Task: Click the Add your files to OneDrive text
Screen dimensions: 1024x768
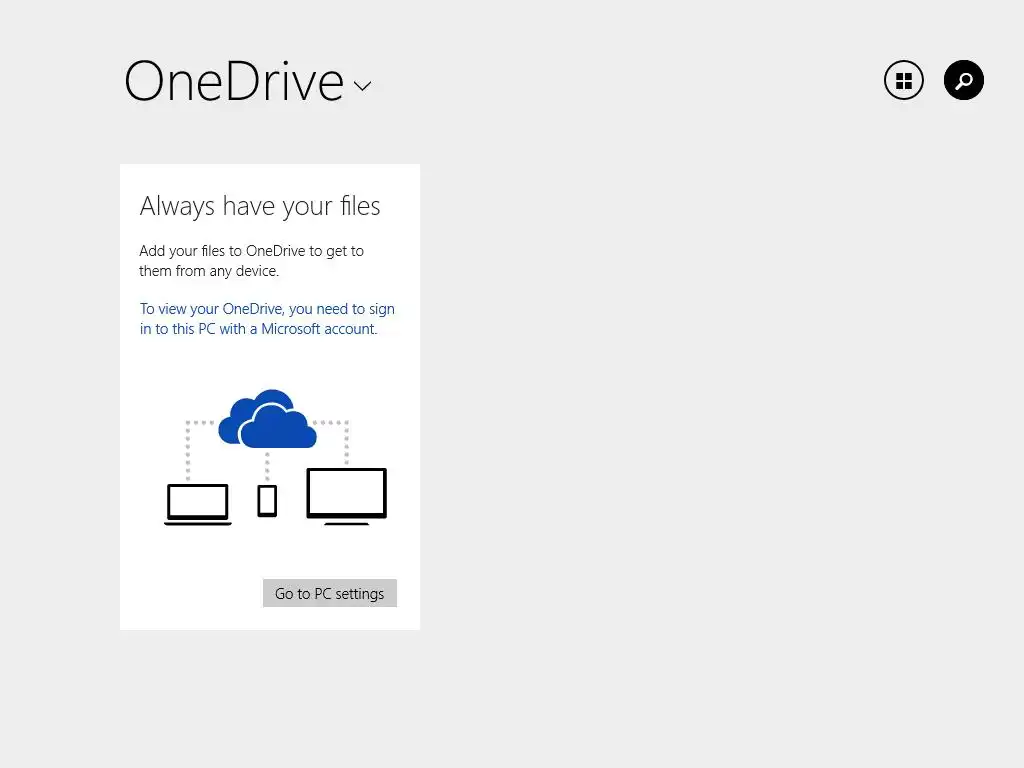Action: tap(251, 261)
